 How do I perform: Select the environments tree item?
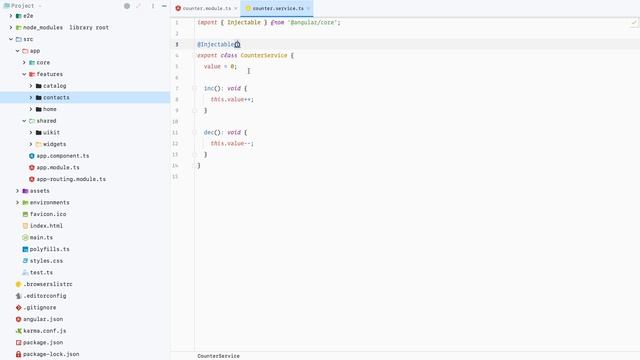[x=85, y=202]
